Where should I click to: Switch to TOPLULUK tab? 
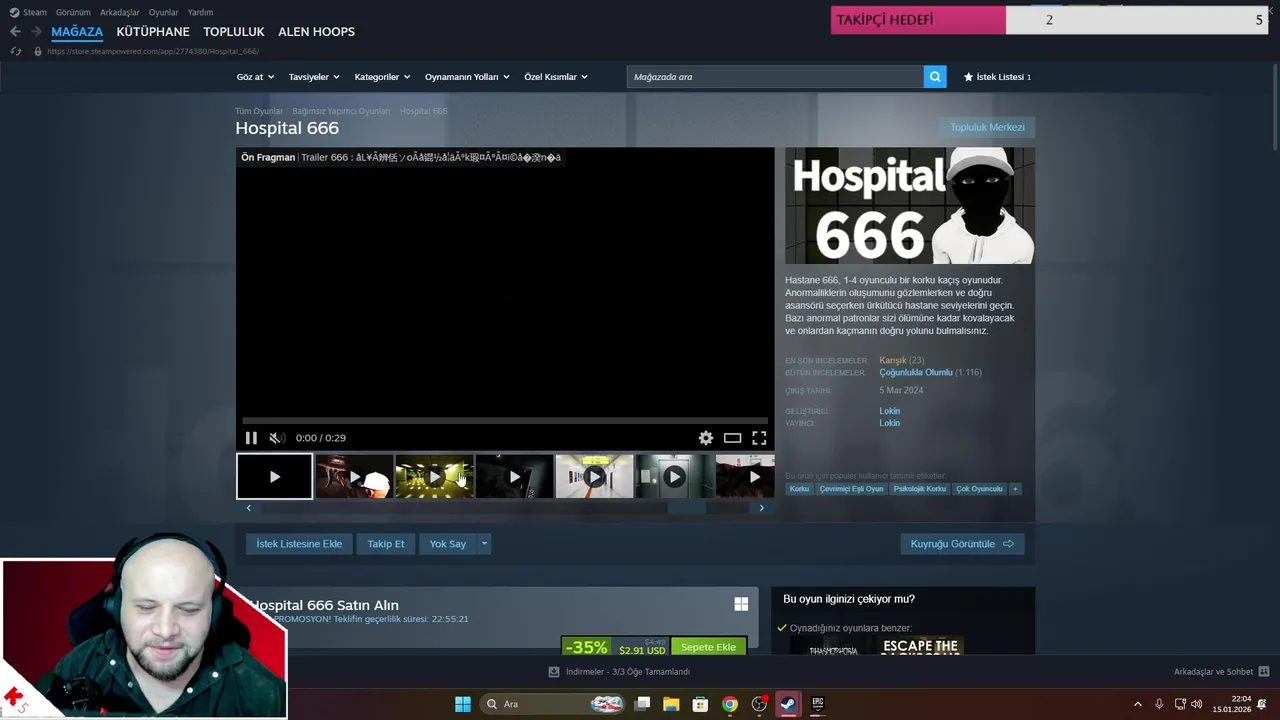coord(234,32)
